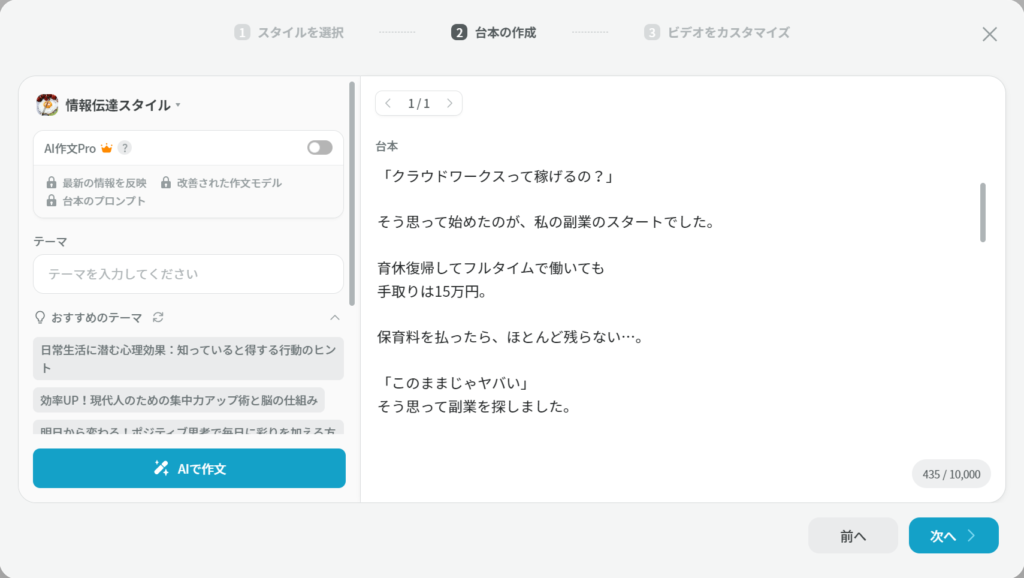The width and height of the screenshot is (1024, 578).
Task: Click the question mark help icon
Action: point(125,148)
